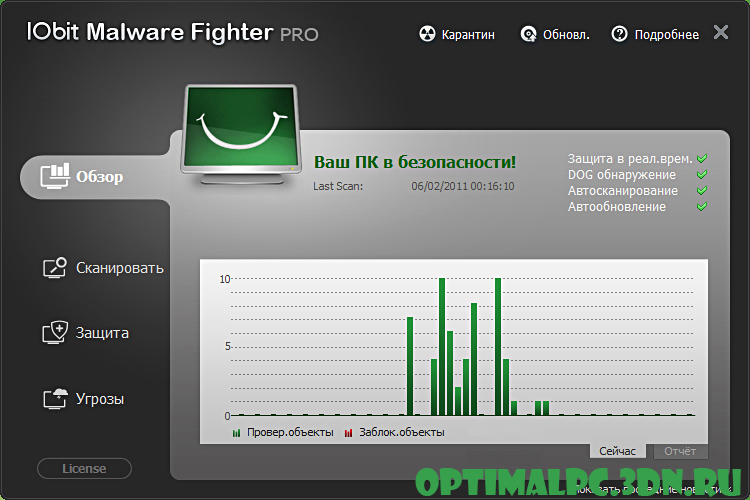Click the Подробнее question mark icon

pyautogui.click(x=619, y=34)
